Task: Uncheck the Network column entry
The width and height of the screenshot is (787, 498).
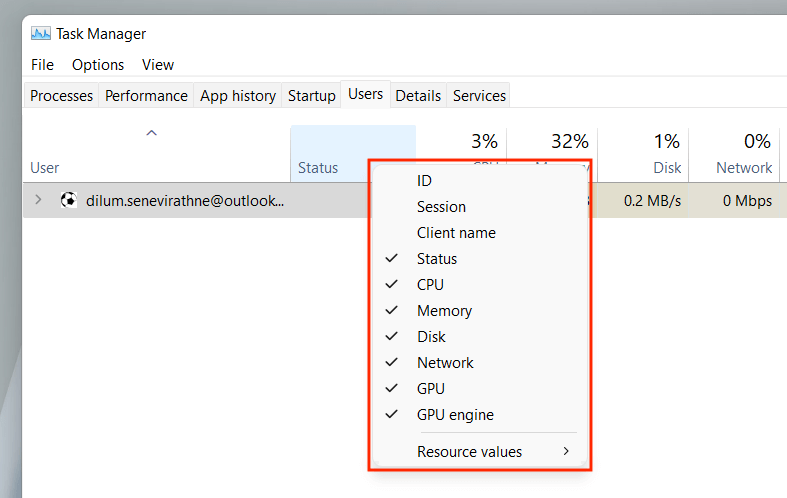Action: [445, 363]
